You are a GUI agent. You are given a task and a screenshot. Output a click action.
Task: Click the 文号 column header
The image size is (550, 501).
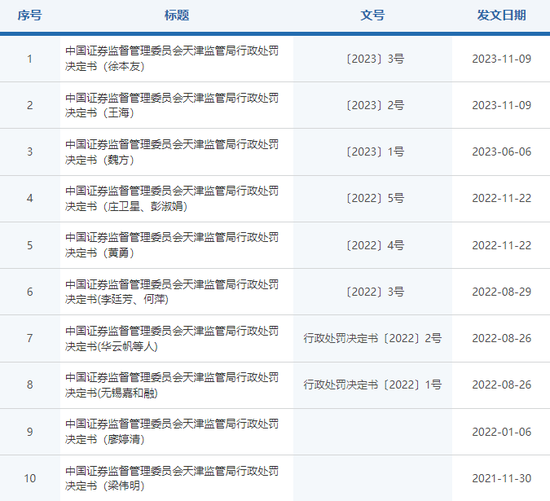tap(373, 15)
